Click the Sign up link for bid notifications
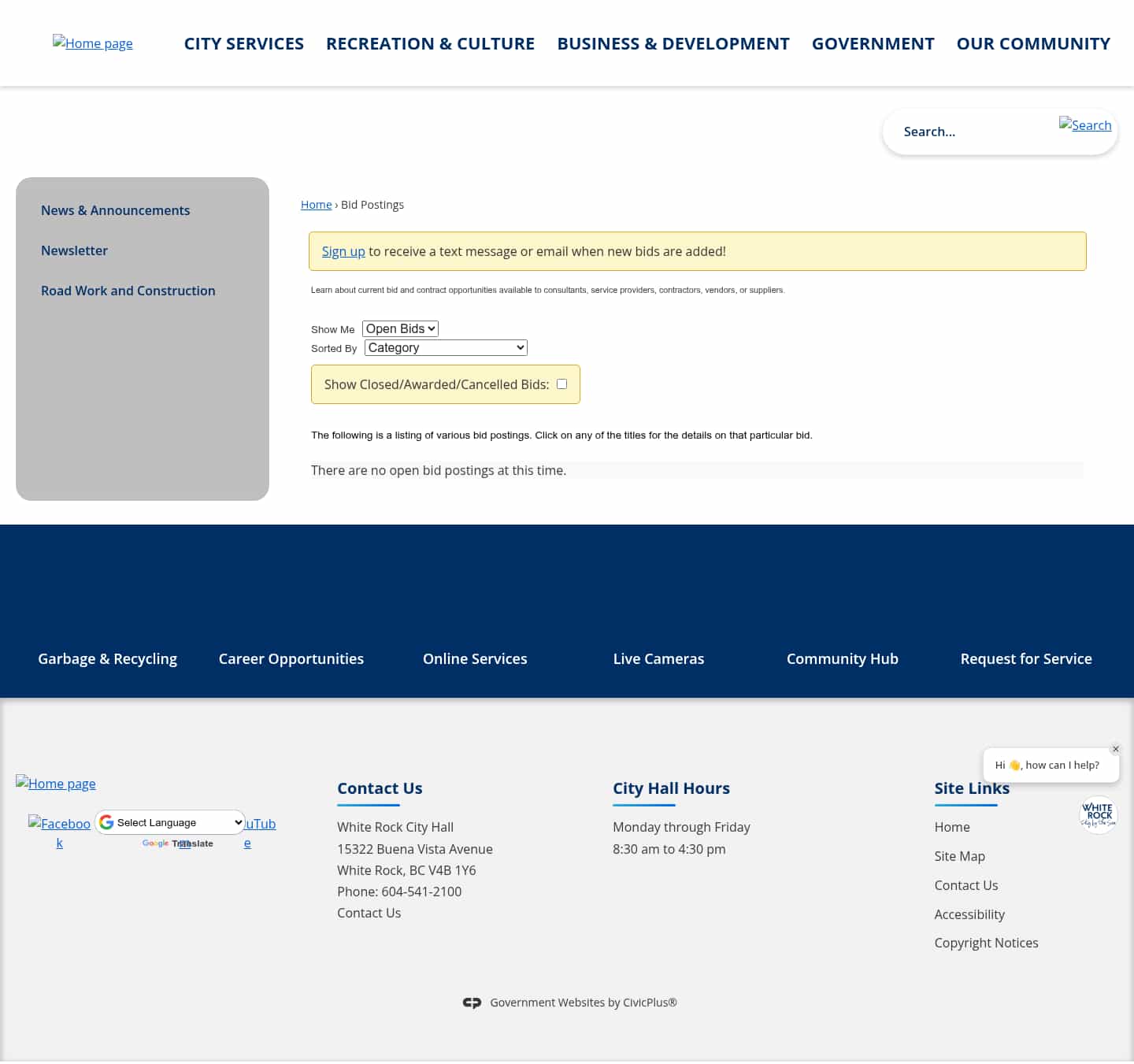 coord(343,251)
